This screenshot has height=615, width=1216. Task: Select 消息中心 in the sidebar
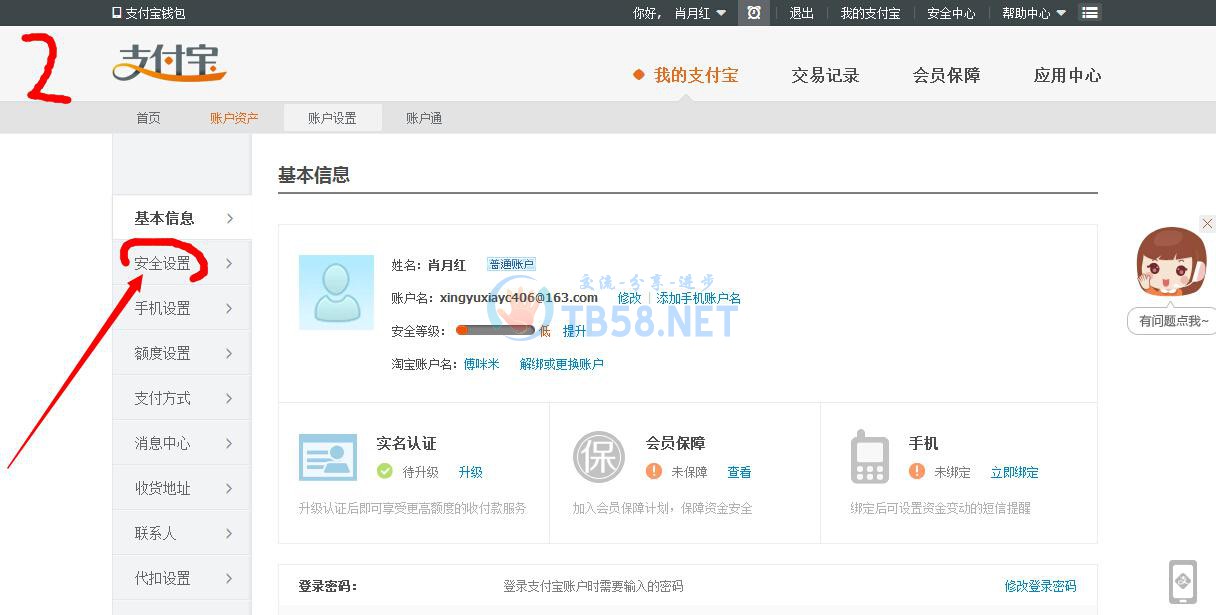(182, 443)
